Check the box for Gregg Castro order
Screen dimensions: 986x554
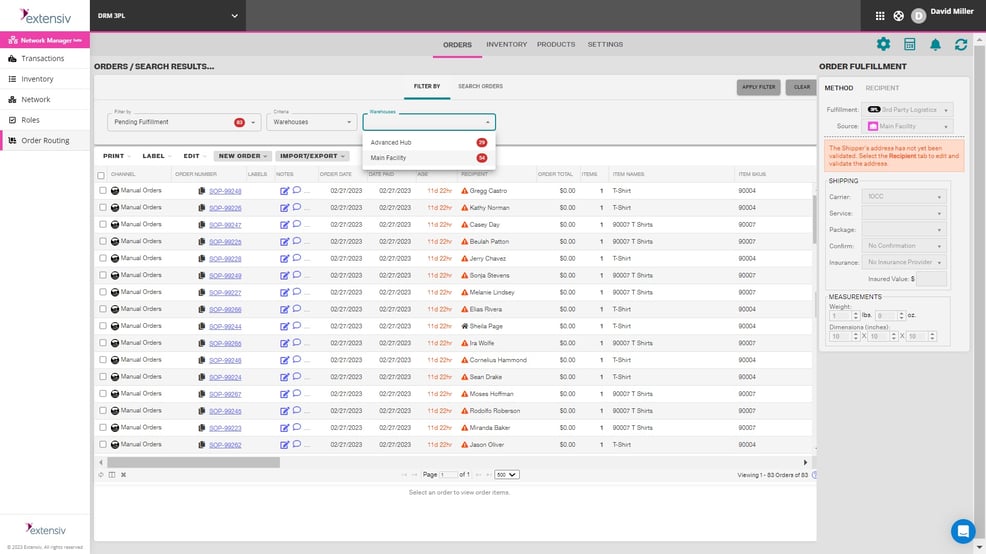click(x=102, y=191)
